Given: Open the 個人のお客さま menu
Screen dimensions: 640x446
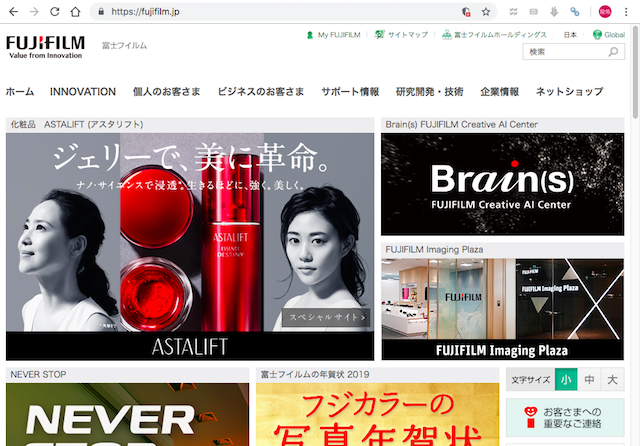Looking at the screenshot, I should pyautogui.click(x=166, y=92).
